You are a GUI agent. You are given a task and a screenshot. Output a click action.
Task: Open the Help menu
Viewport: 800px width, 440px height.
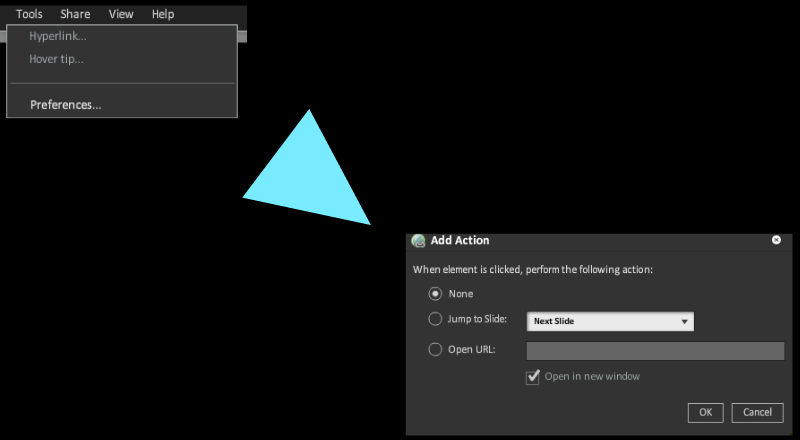click(x=163, y=14)
